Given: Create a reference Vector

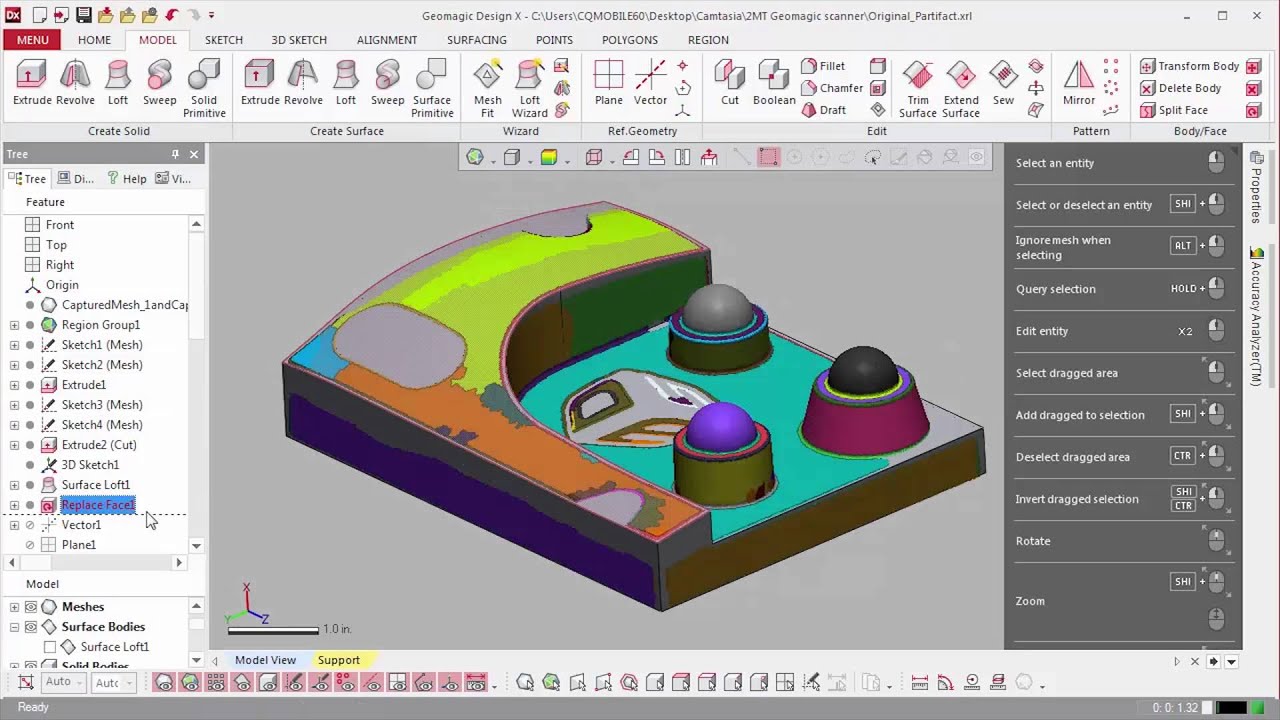Looking at the screenshot, I should 650,83.
